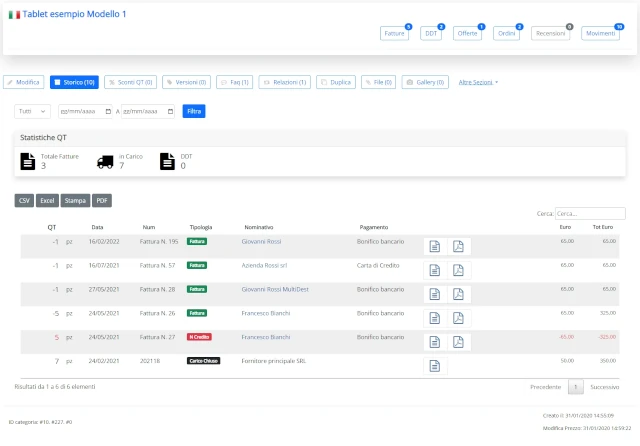Click the Carico Chiuso badge

[203, 361]
